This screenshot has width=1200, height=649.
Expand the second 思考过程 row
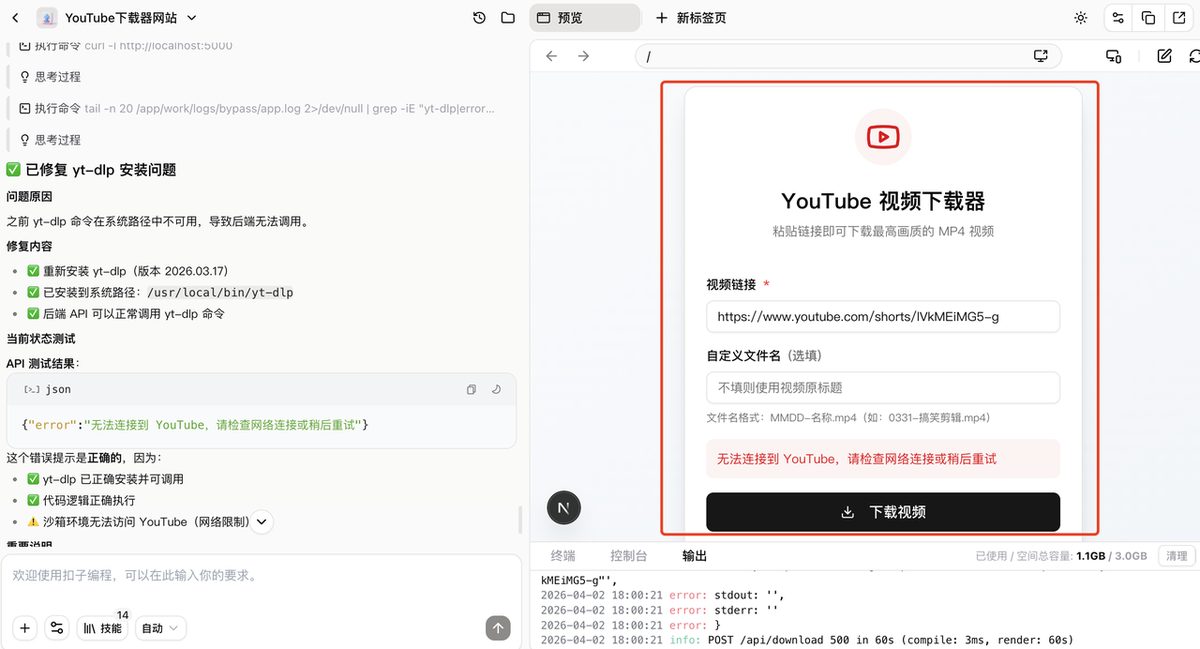click(x=50, y=140)
